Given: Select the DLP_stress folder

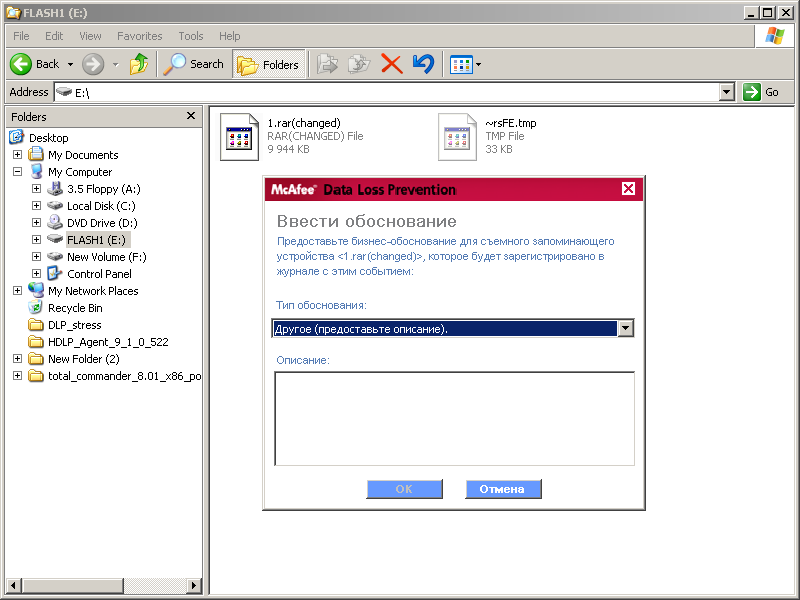Looking at the screenshot, I should click(74, 325).
